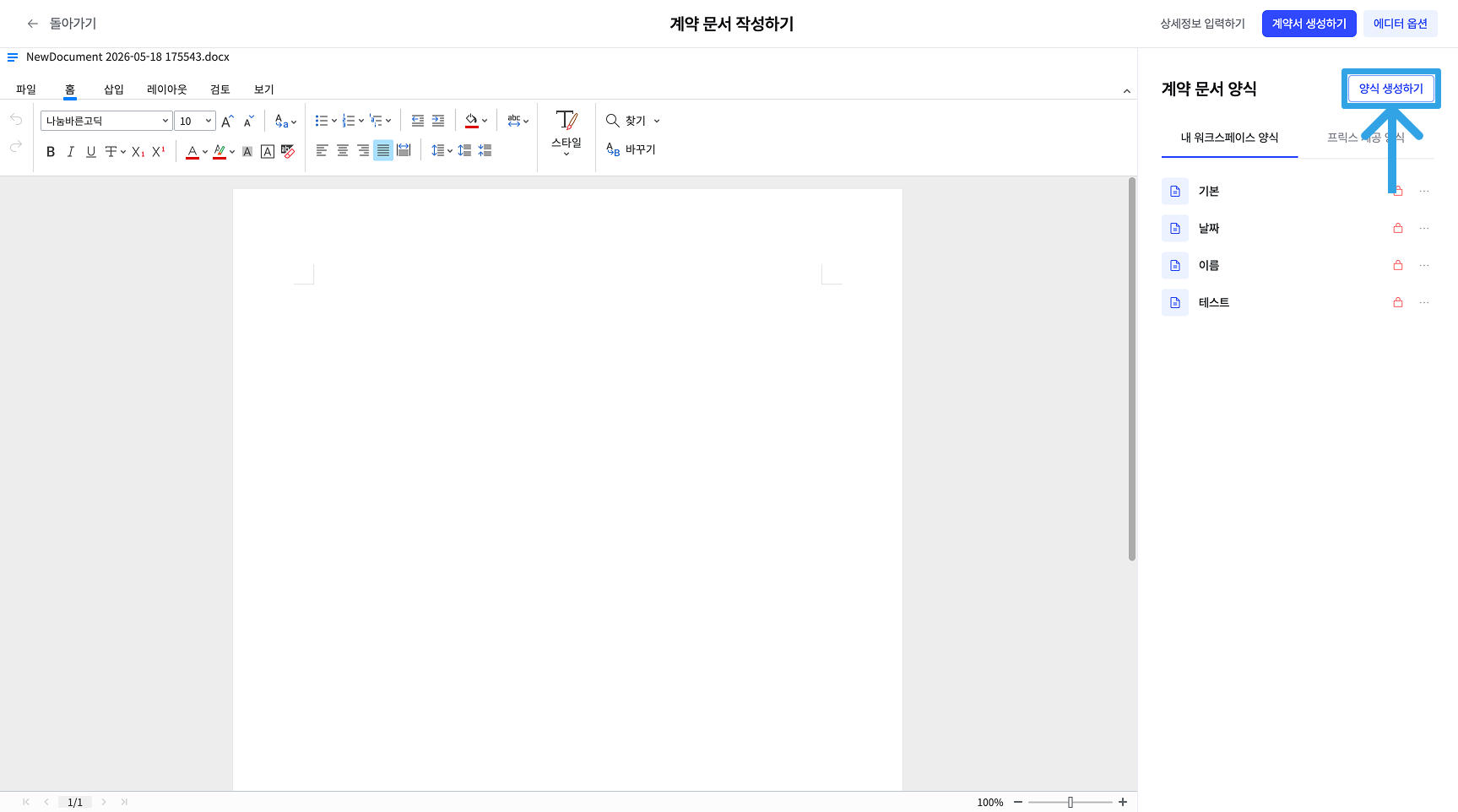Screen dimensions: 1458x812
Task: Open more options for the 테스트 template
Action: [1424, 302]
